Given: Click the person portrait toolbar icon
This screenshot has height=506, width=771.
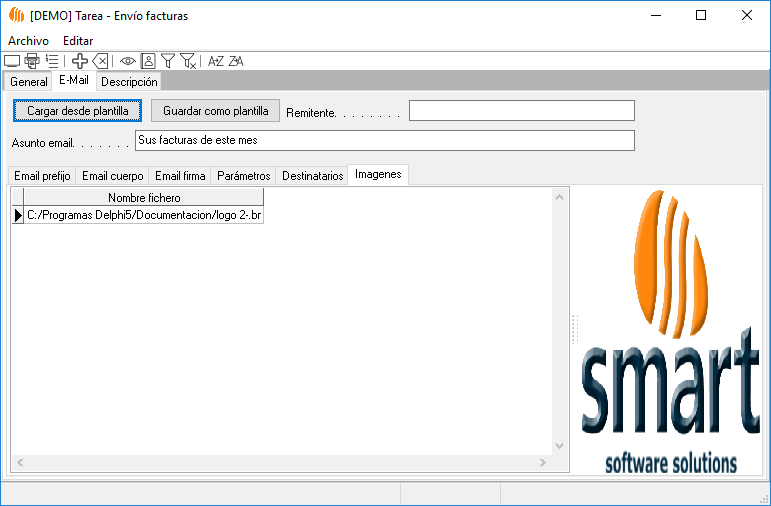Looking at the screenshot, I should point(148,61).
